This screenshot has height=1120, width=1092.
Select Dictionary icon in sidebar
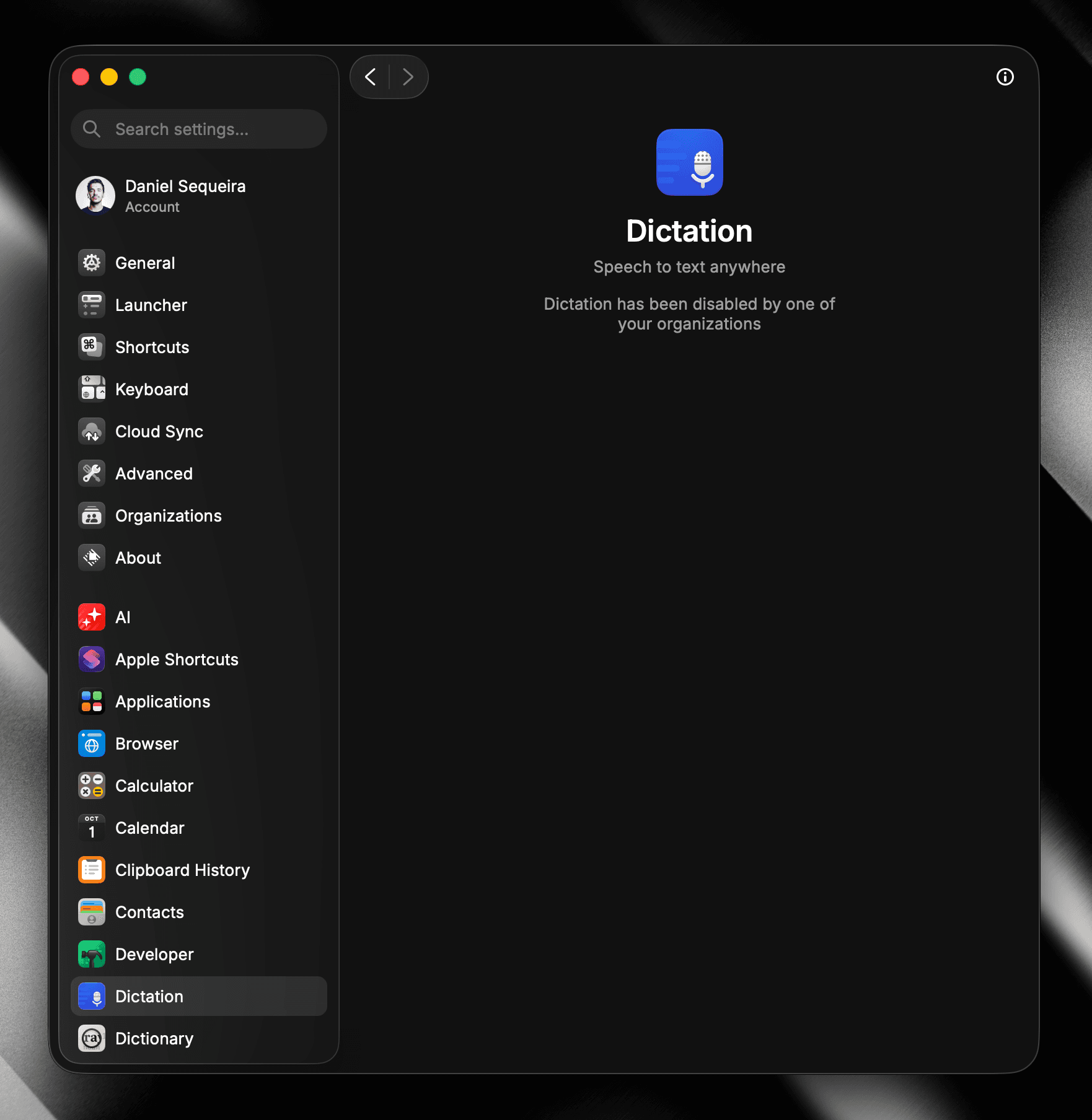coord(92,1039)
